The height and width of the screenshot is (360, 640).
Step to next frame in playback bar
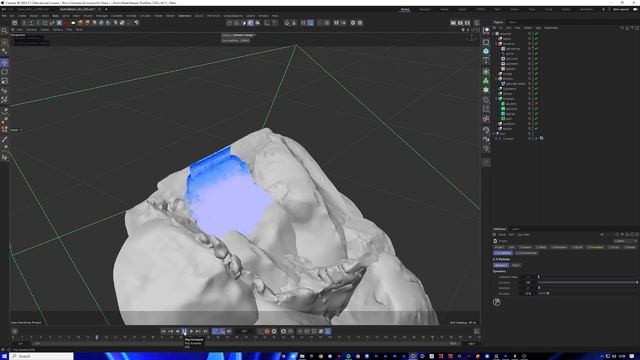191,331
